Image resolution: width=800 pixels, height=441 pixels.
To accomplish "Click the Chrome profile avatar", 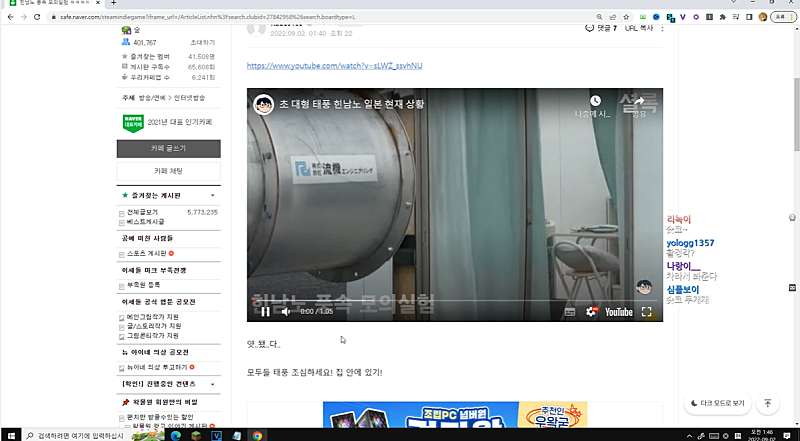I will (x=763, y=17).
